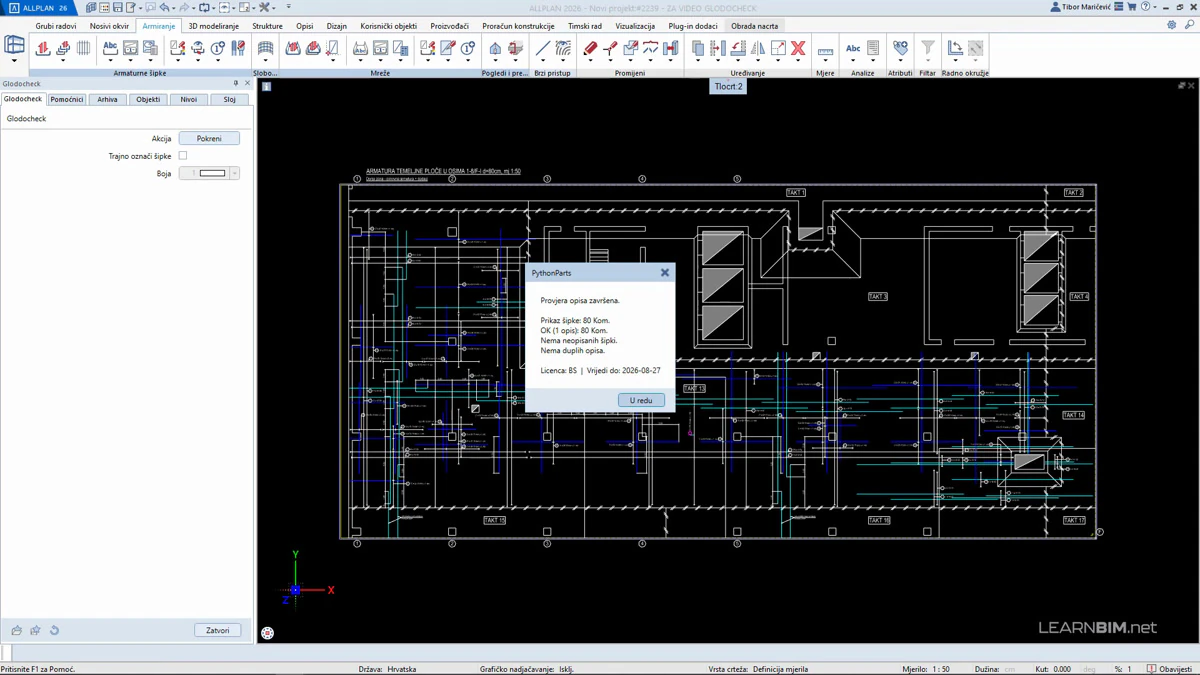This screenshot has width=1200, height=675.
Task: Expand dropdown under Abc Analize icon
Action: click(853, 61)
